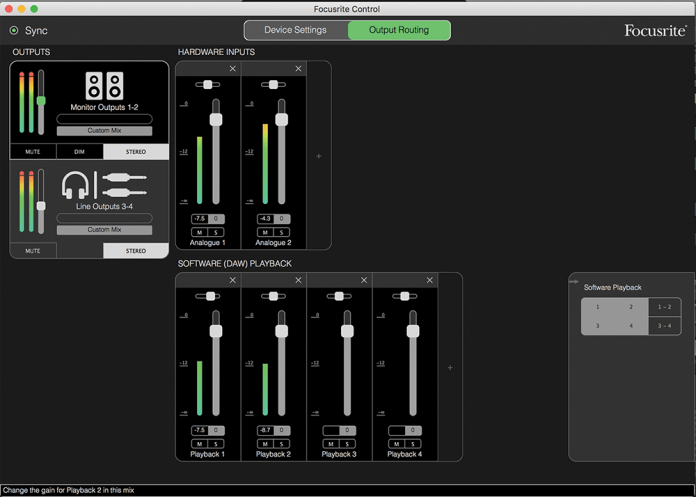Click Playback 1 gain fader handle
The width and height of the screenshot is (696, 497).
(216, 331)
